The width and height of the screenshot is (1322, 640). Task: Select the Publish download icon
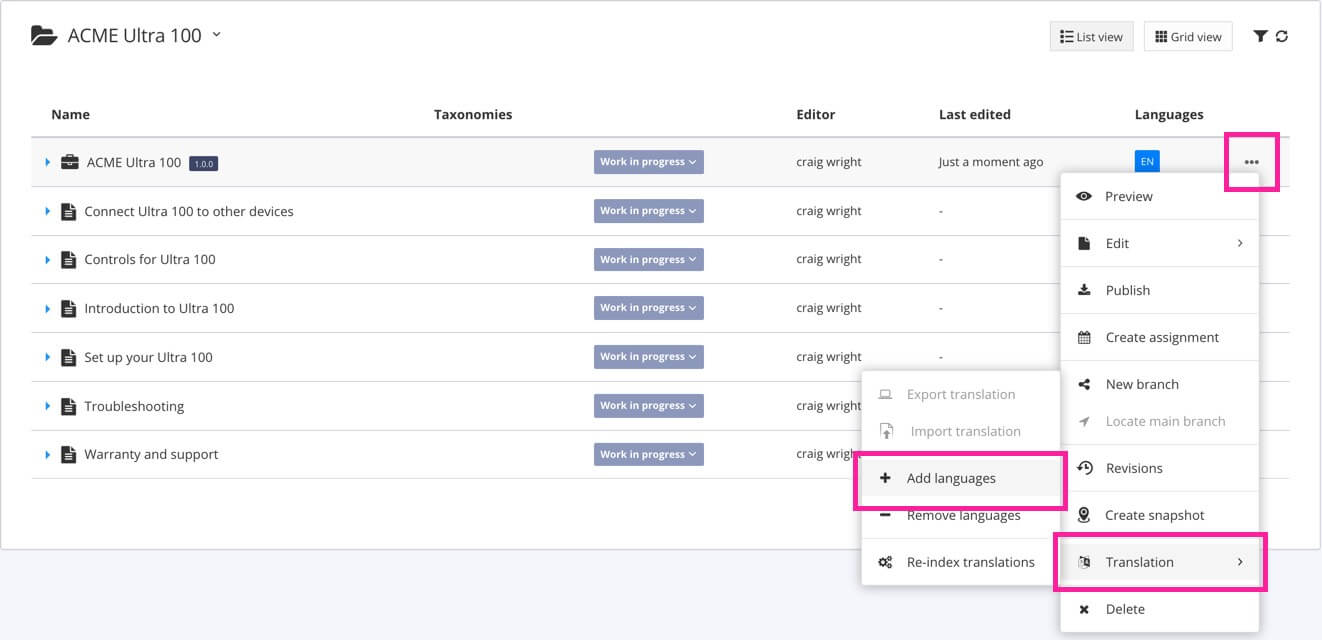(1084, 290)
